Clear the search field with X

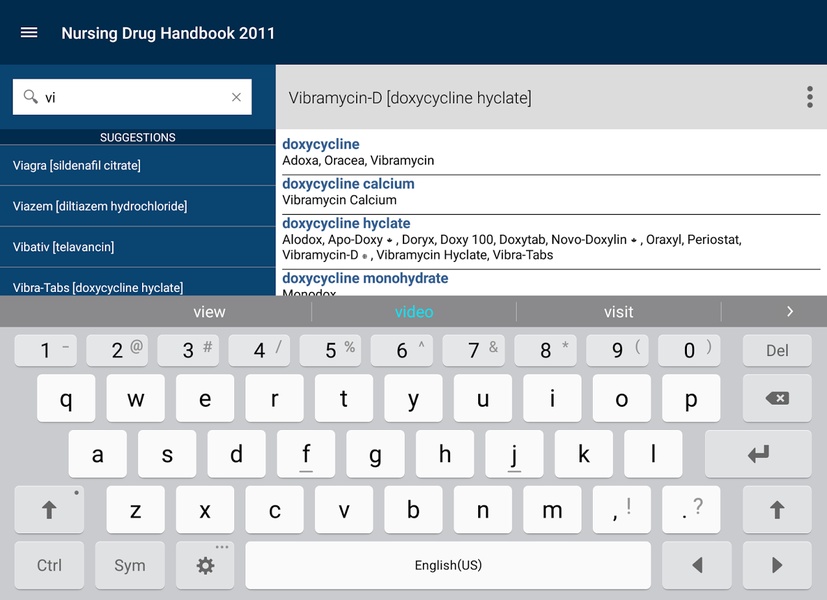pyautogui.click(x=236, y=97)
